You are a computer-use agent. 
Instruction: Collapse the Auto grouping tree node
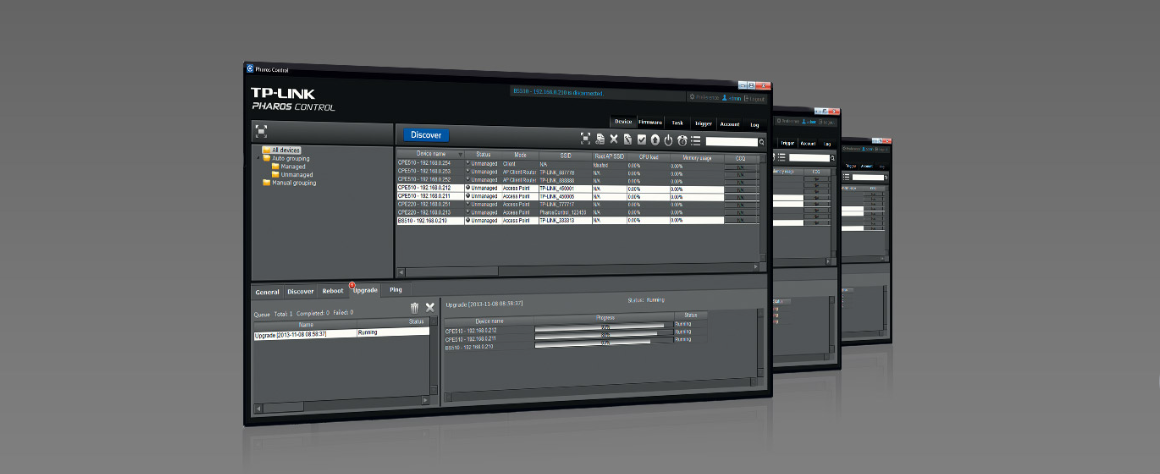(258, 158)
